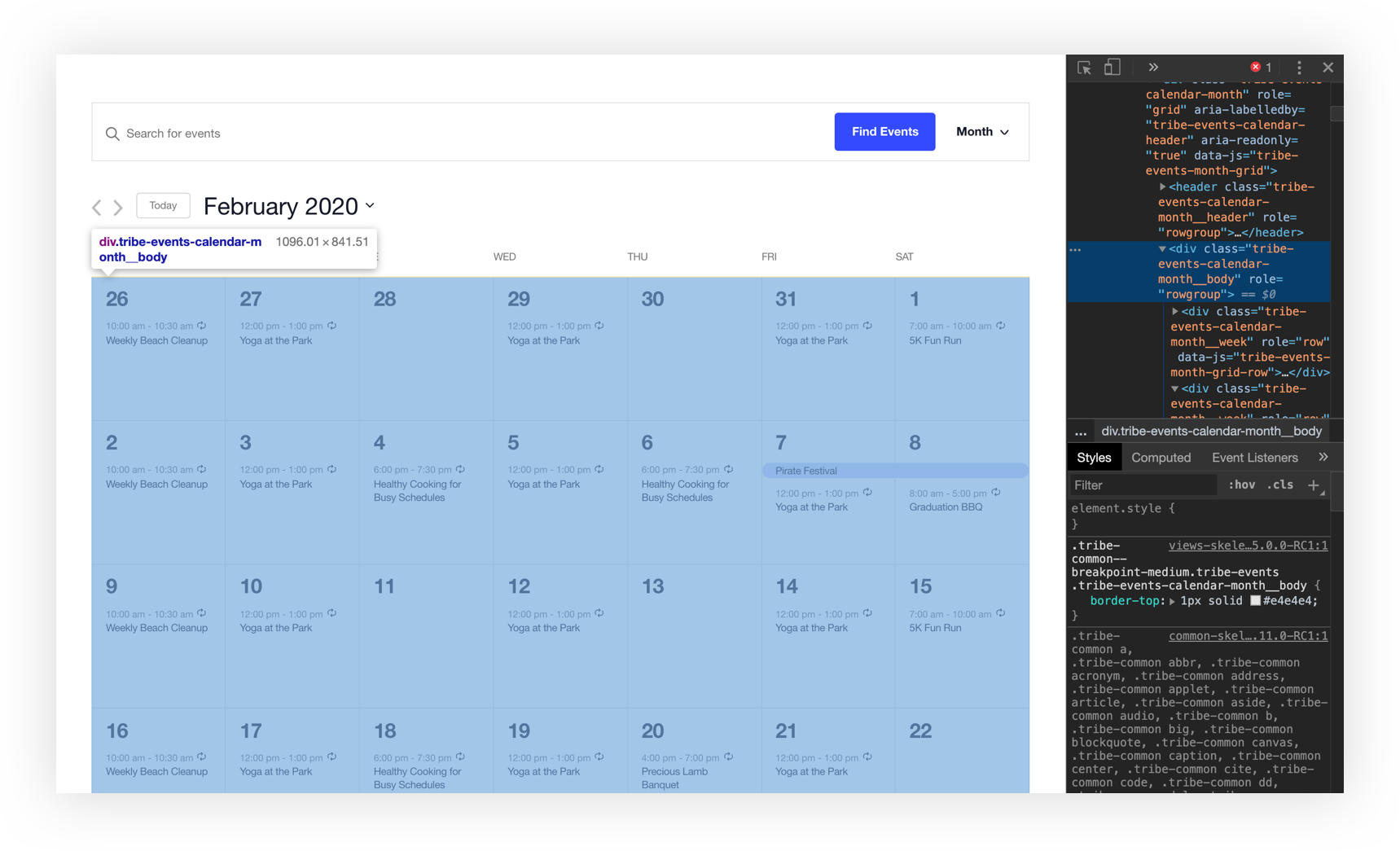Click recurring icon on Precious Lamb Banquet
Viewport: 1400px width, 851px height.
click(x=729, y=757)
